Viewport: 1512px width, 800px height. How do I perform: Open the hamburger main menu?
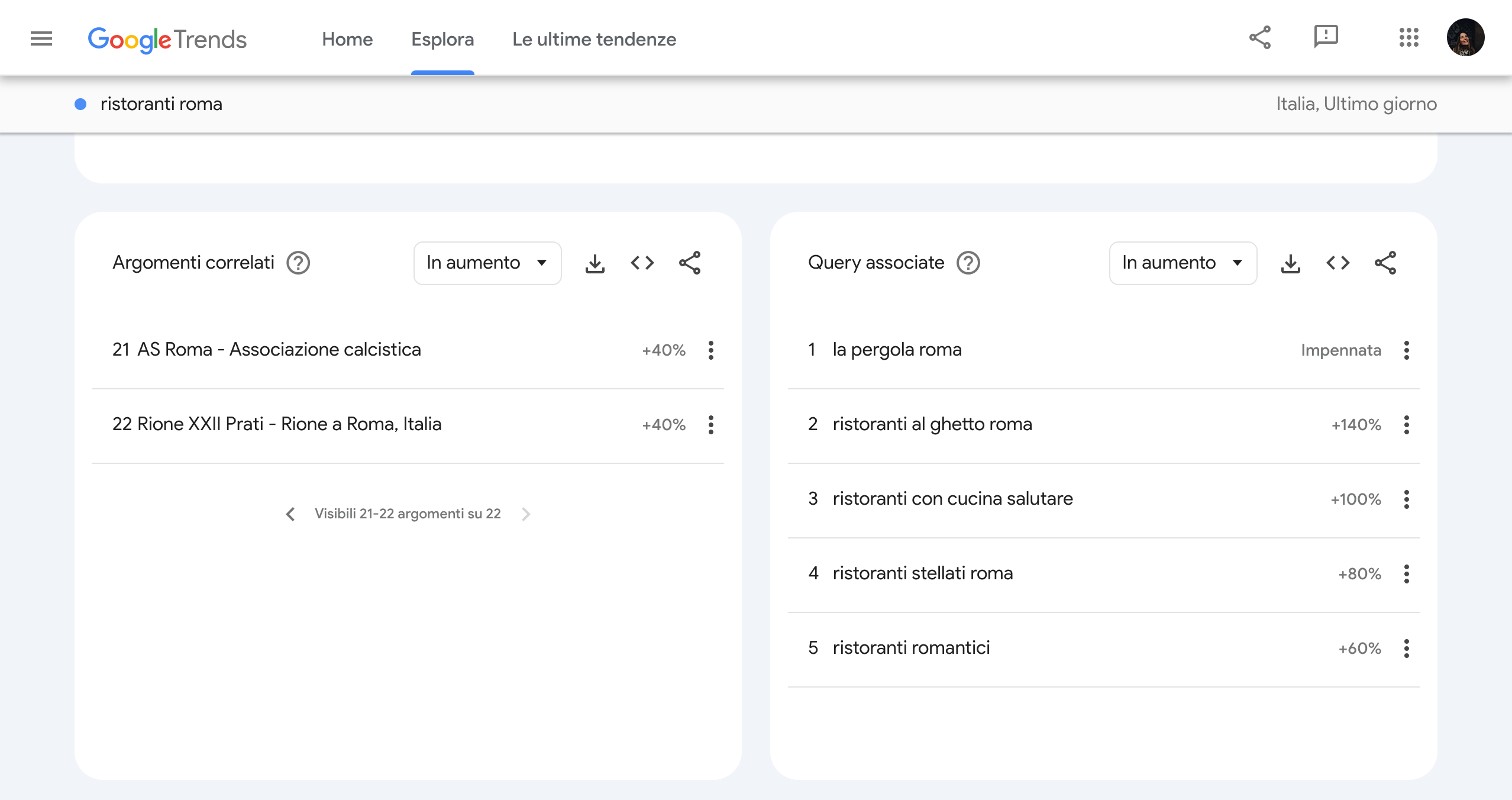41,39
